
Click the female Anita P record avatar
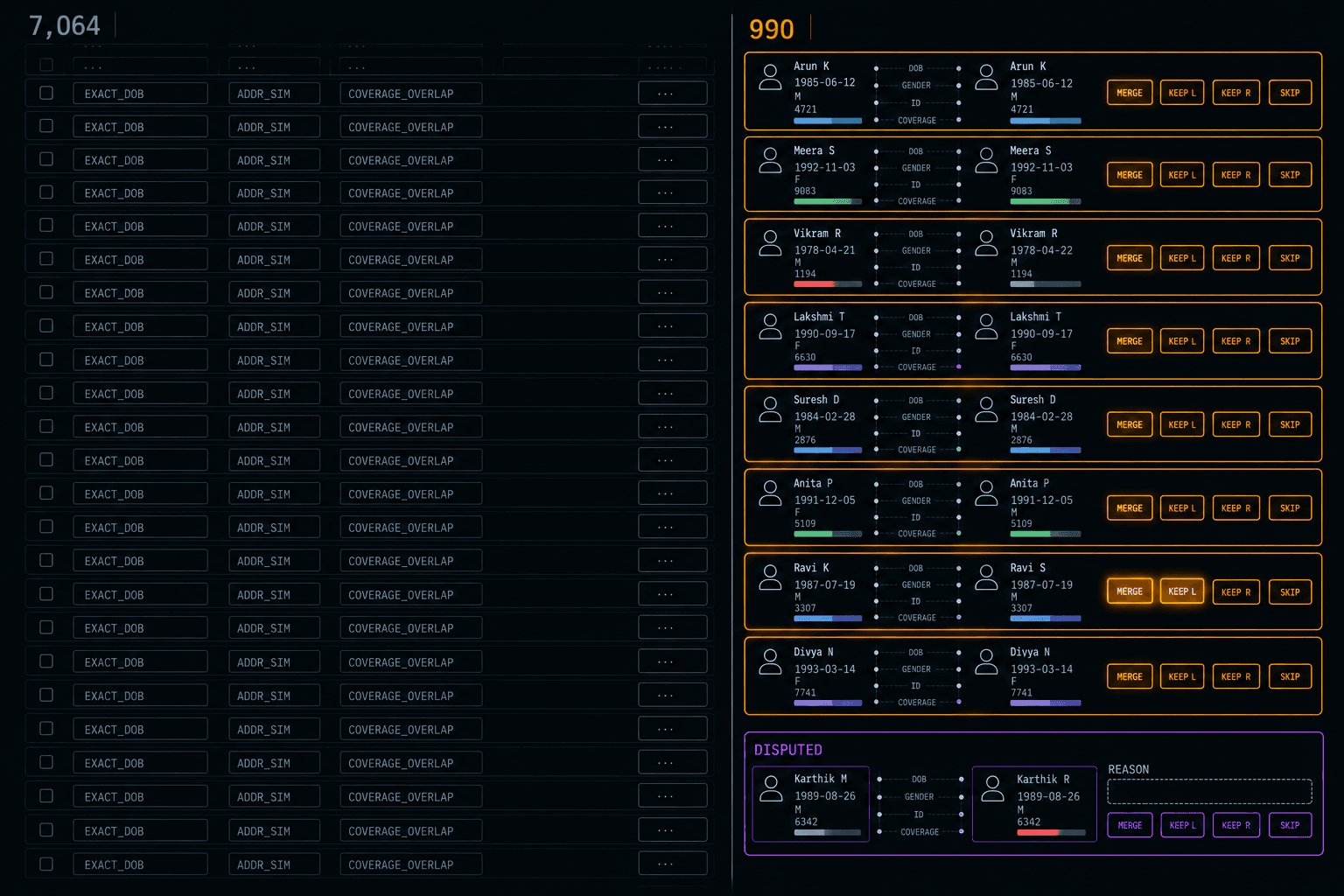pyautogui.click(x=770, y=493)
